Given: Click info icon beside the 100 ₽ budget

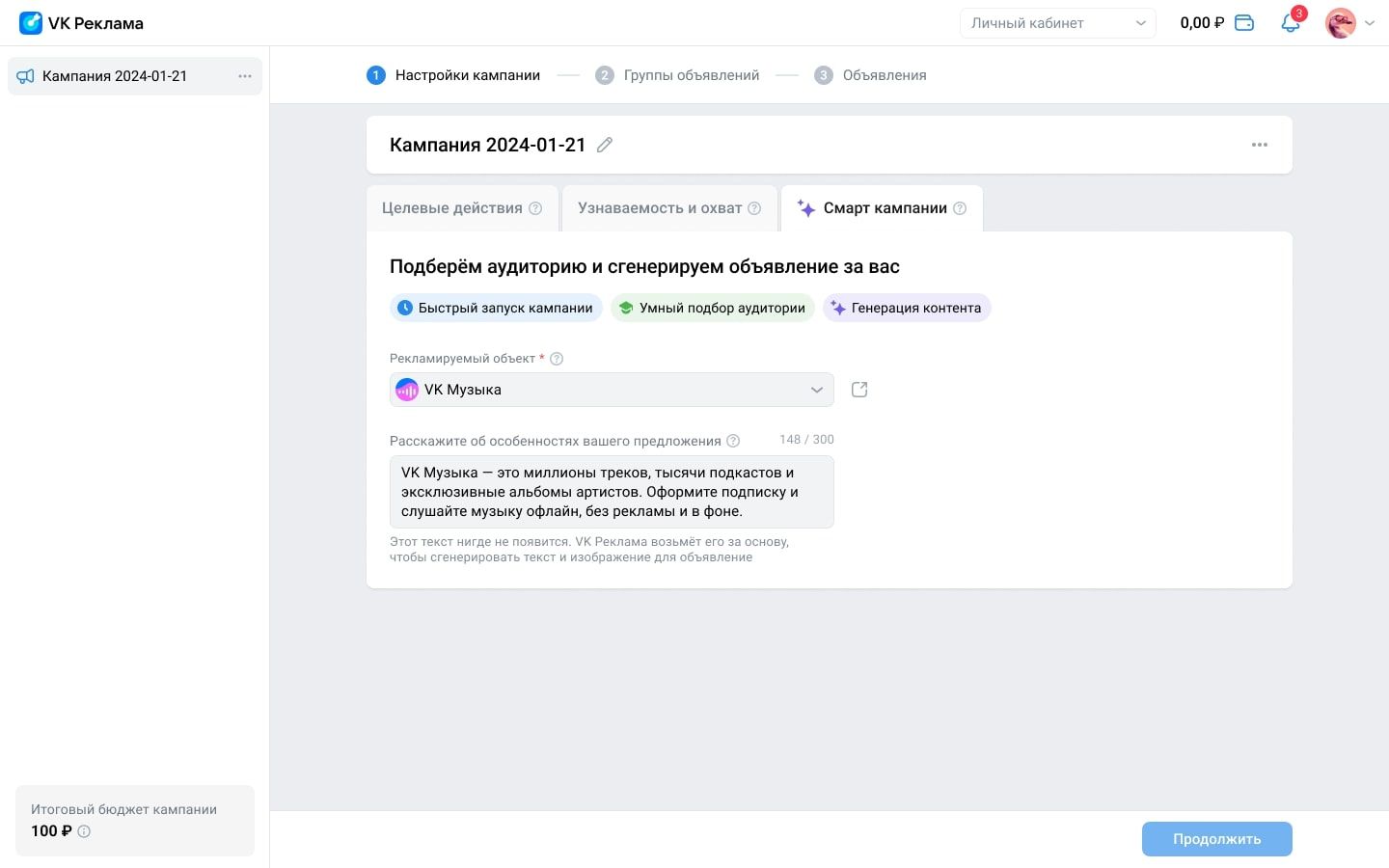Looking at the screenshot, I should (84, 831).
